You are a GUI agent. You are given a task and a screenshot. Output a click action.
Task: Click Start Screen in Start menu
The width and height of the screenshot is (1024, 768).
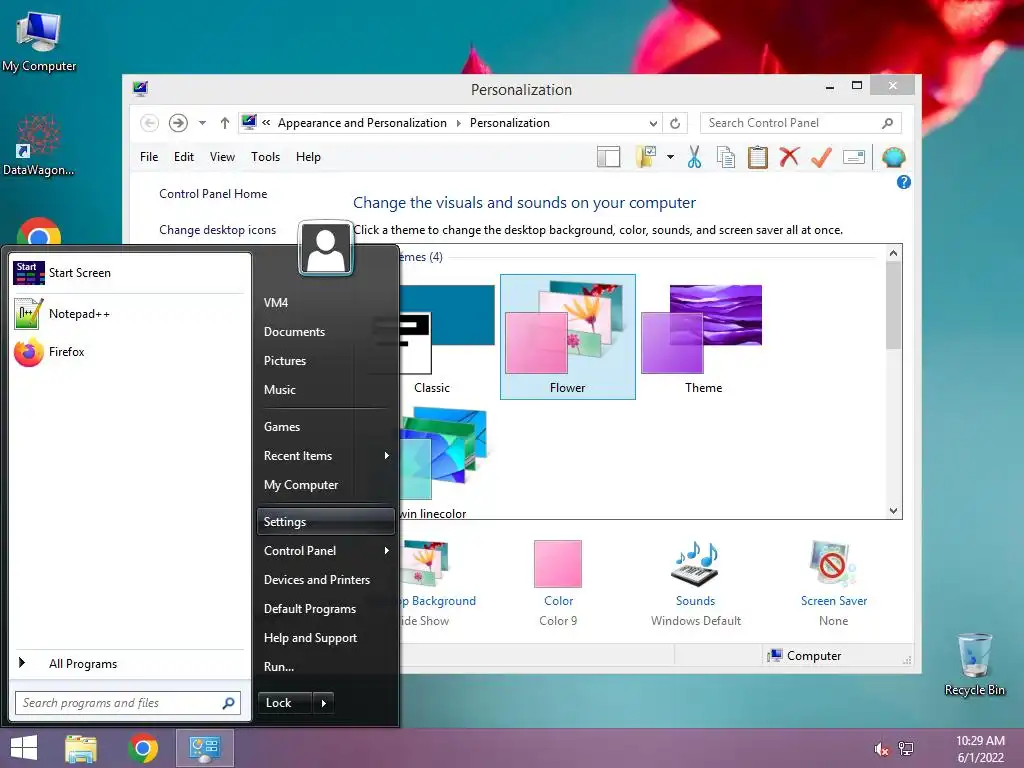[128, 273]
